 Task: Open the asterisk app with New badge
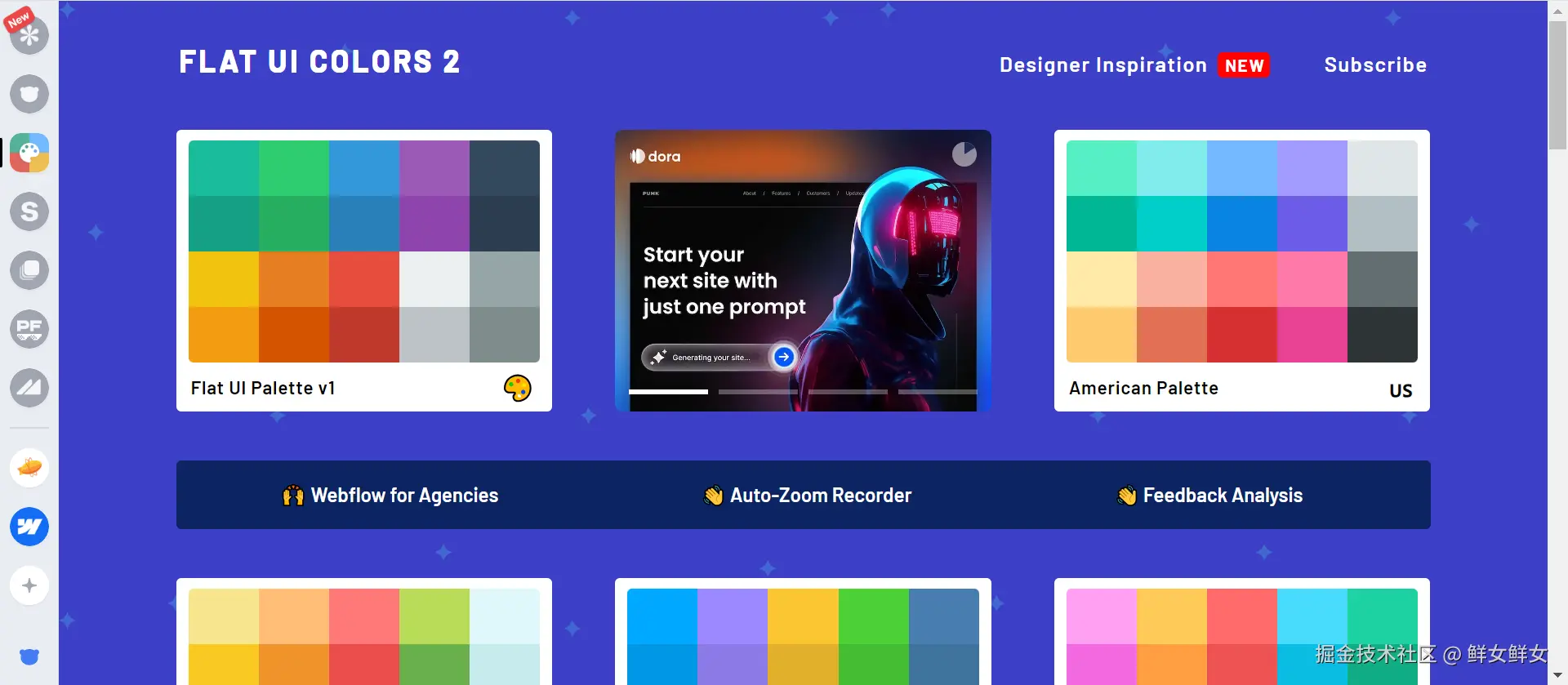coord(29,34)
